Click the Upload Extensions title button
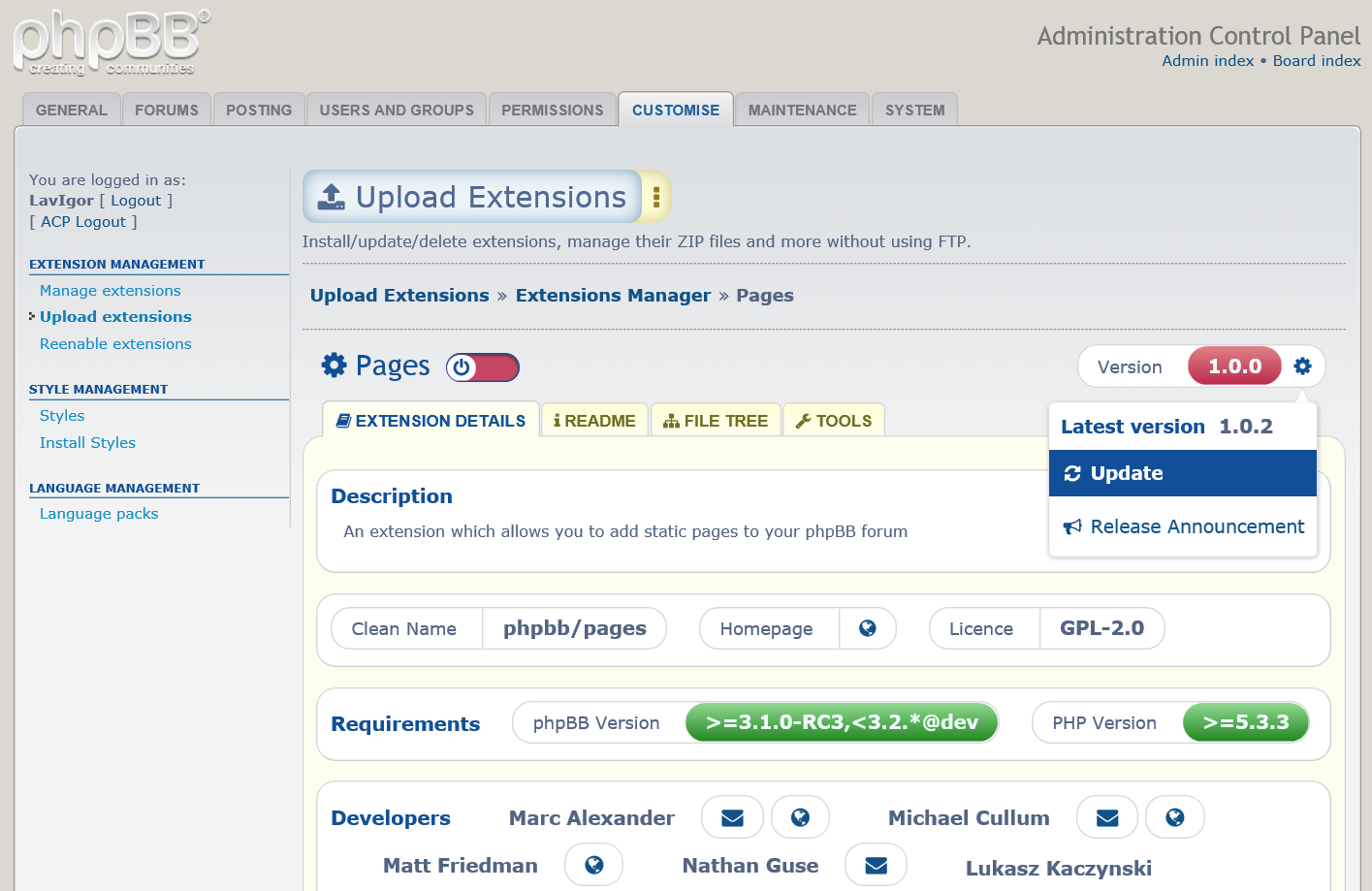The image size is (1372, 891). [473, 197]
